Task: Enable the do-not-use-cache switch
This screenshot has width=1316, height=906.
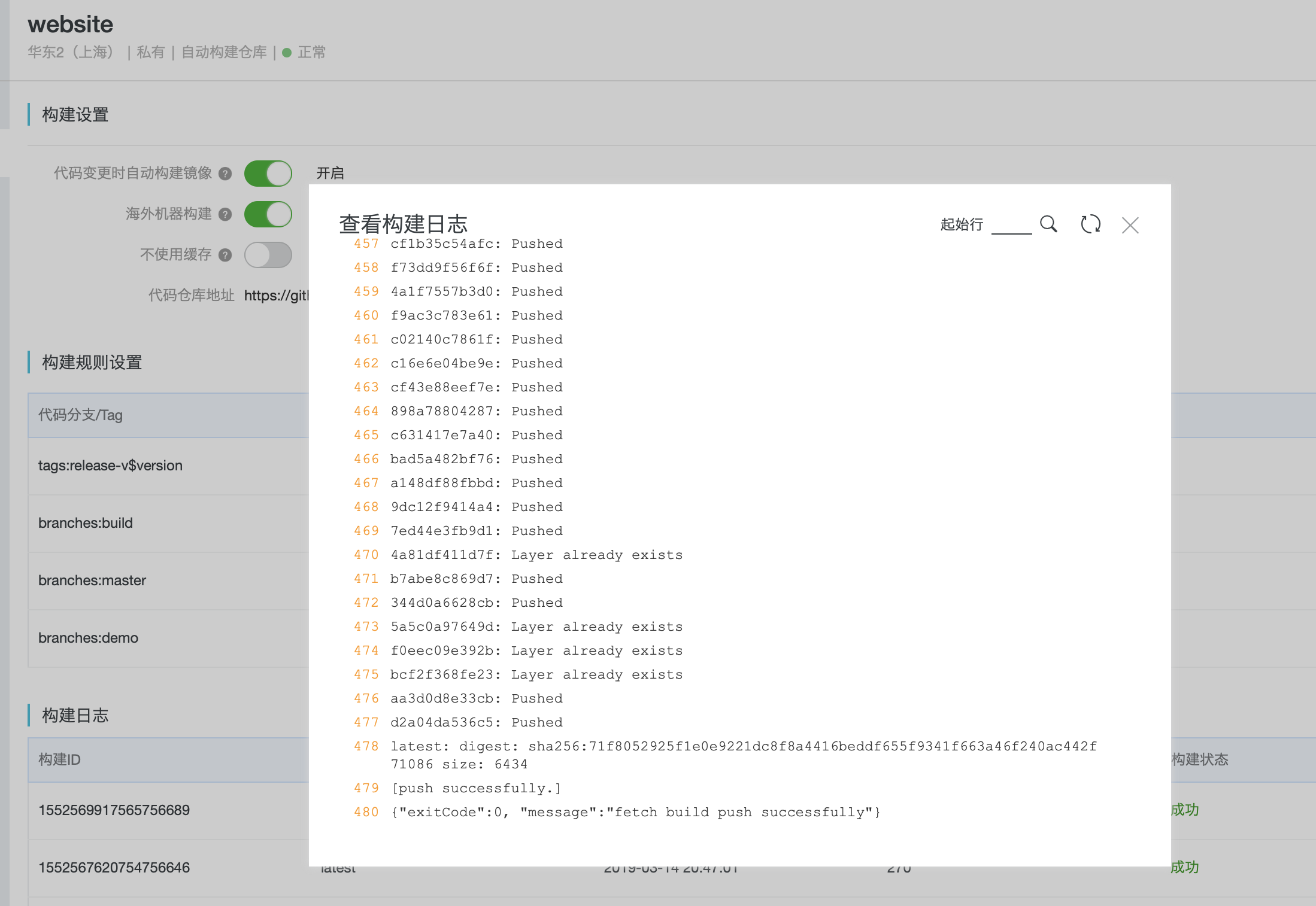Action: pos(268,255)
